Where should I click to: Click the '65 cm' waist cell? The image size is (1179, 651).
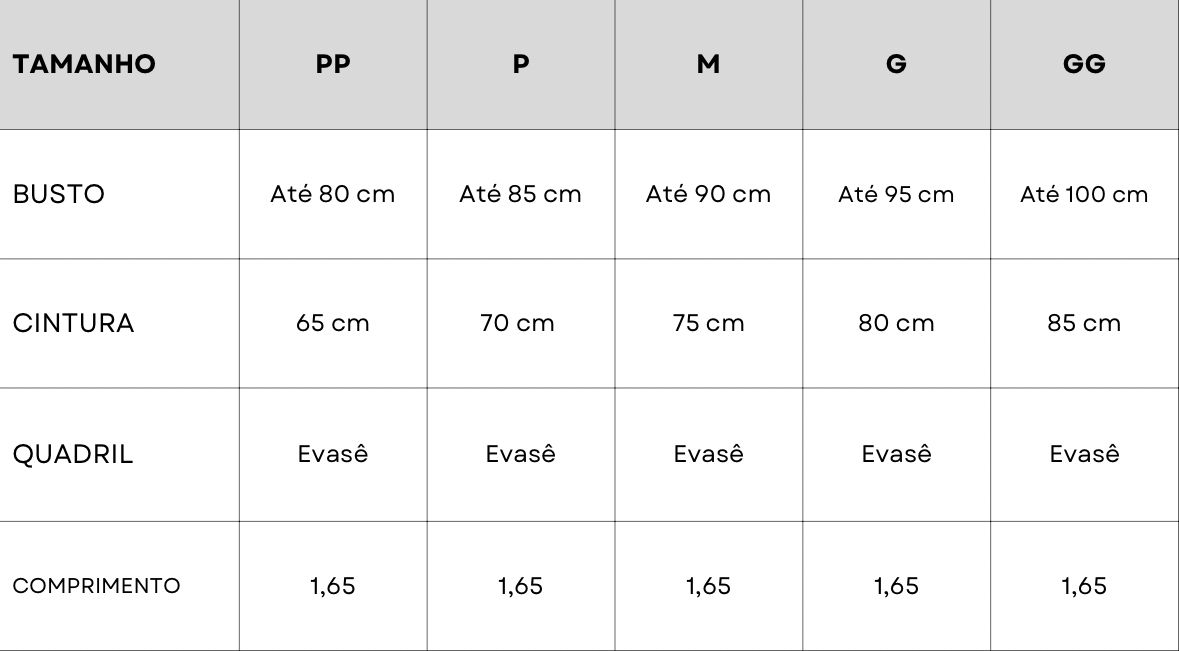(333, 323)
